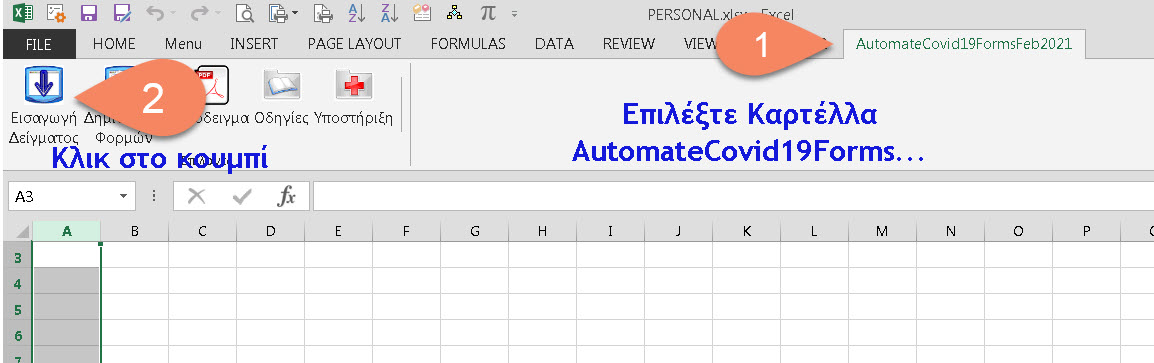The image size is (1154, 363).
Task: Select column F header
Action: pos(406,231)
